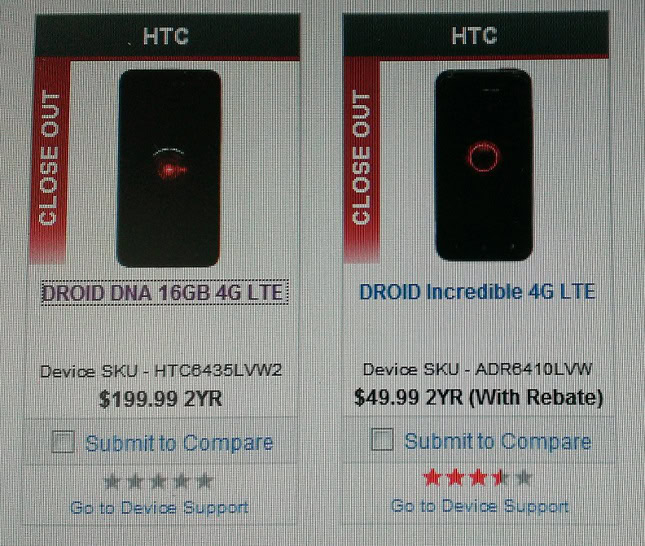Click Device SKU ADR6410LVW text

pos(477,369)
